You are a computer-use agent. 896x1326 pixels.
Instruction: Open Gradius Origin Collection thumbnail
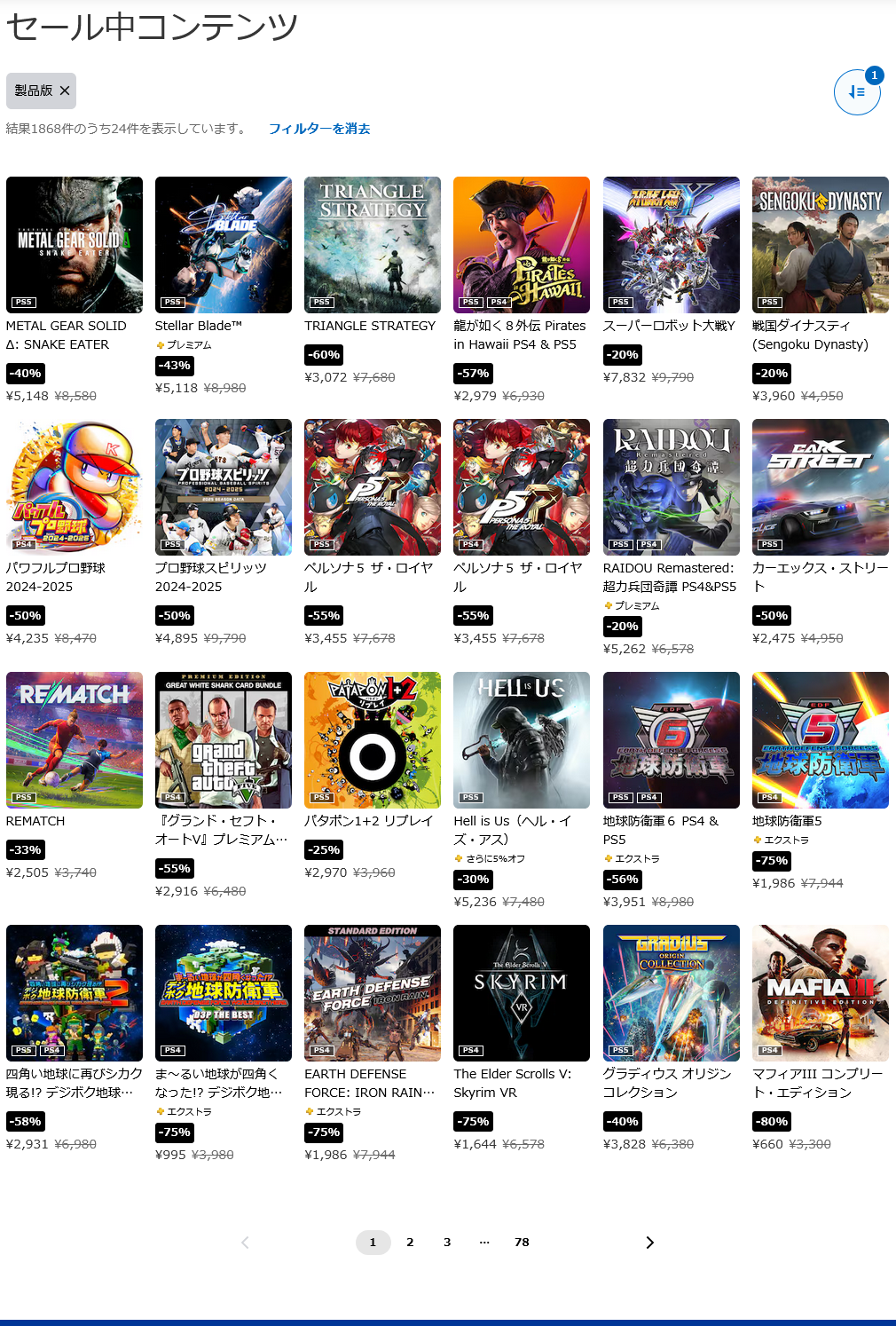coord(672,993)
